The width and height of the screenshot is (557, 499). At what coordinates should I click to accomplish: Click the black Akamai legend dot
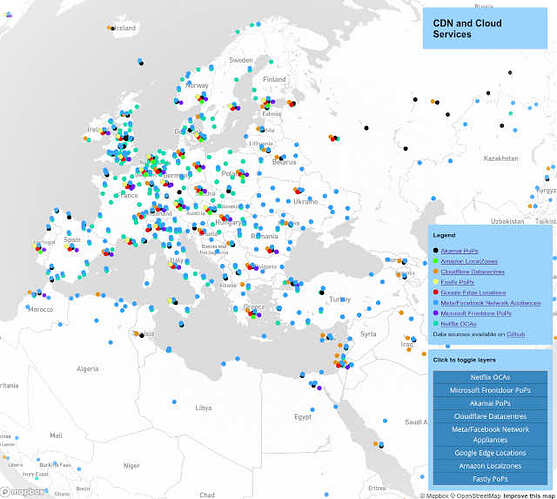tap(436, 250)
